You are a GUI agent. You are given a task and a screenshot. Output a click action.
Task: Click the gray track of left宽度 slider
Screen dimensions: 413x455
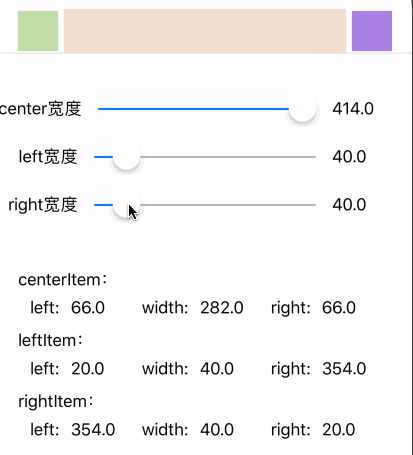[x=228, y=157]
